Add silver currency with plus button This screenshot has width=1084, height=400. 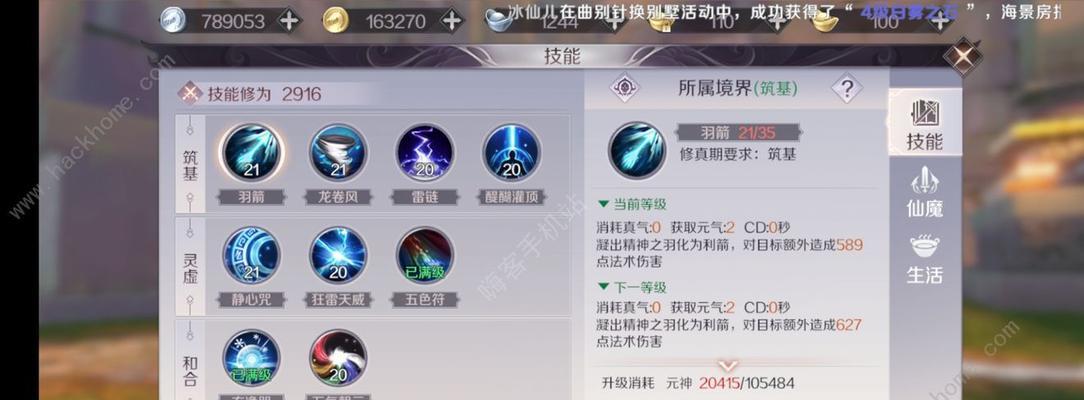click(x=289, y=21)
